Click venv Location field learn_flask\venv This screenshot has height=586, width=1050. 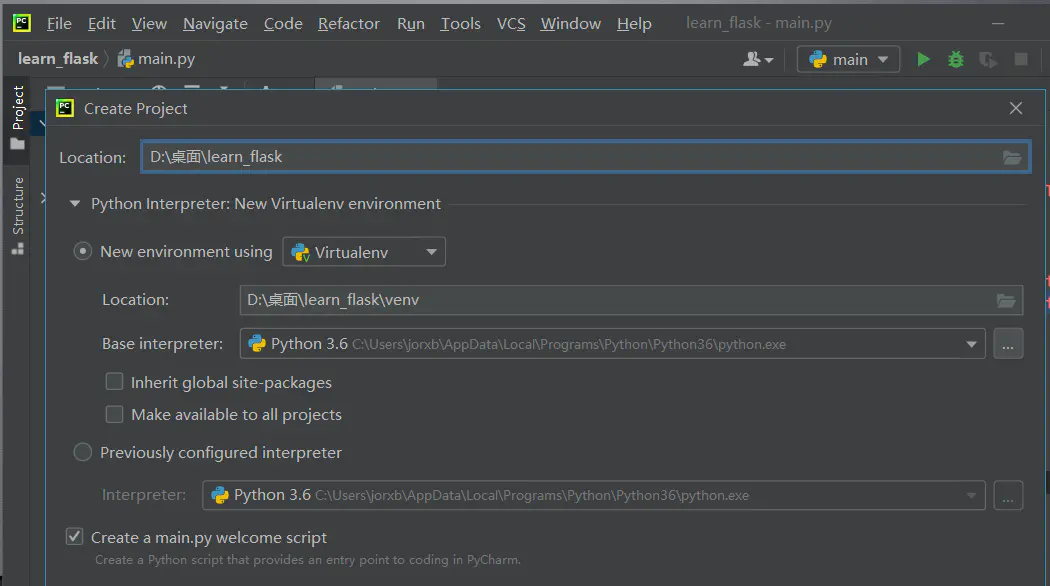tap(631, 300)
